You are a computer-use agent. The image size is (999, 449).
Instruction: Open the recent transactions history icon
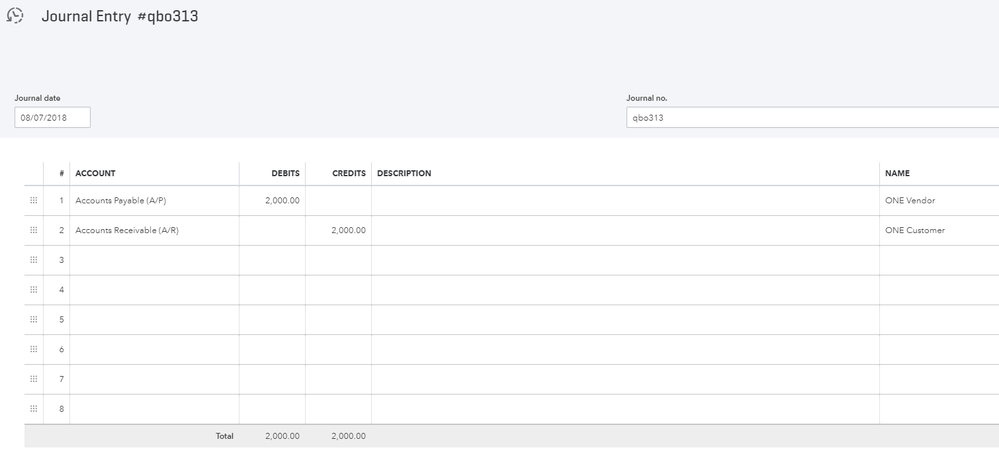(15, 16)
